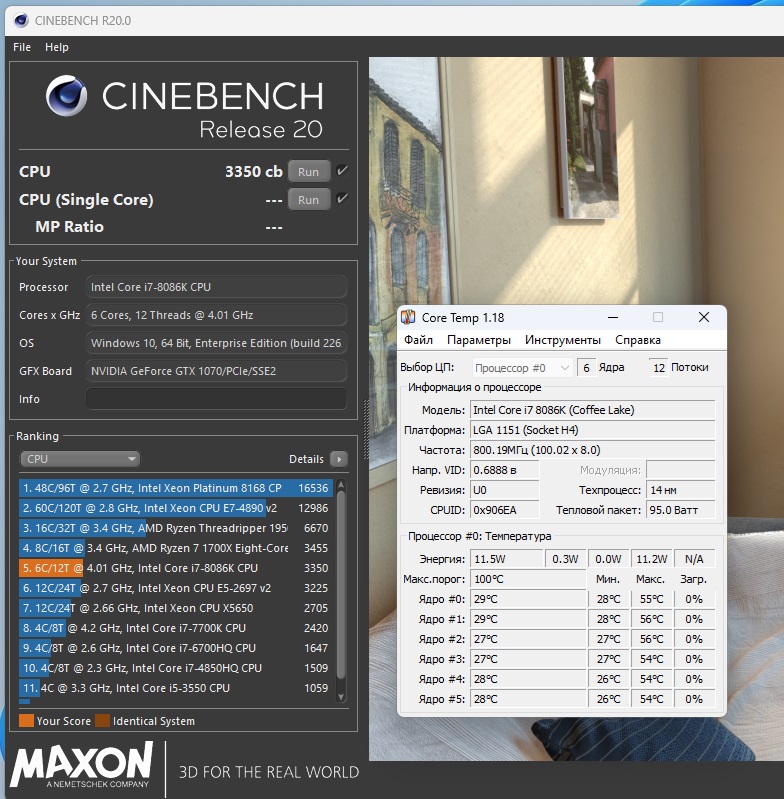Select ranking row Intel Core i7-7700K
Screen dimensions: 784x799
click(176, 628)
